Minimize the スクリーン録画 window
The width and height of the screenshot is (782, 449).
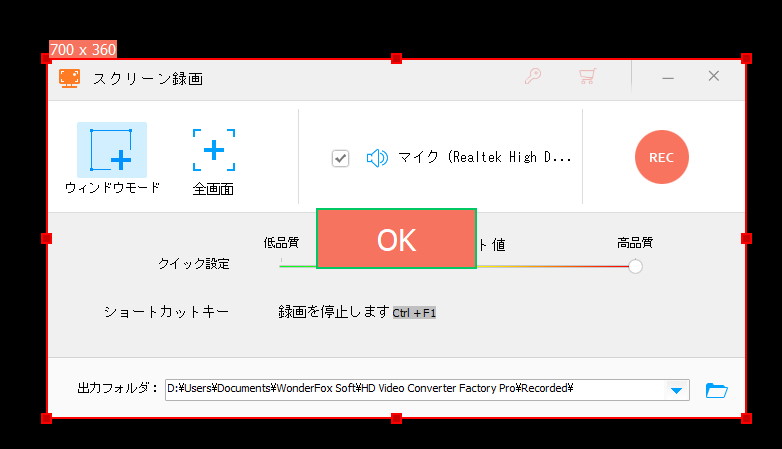point(668,78)
